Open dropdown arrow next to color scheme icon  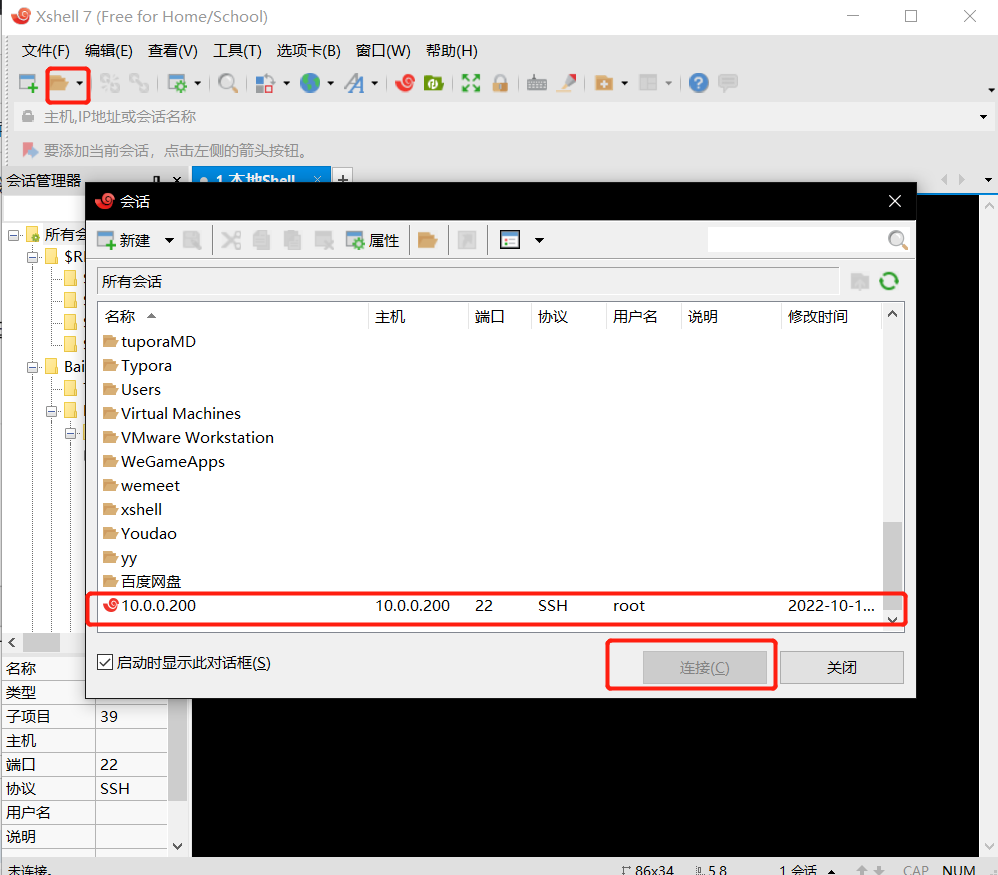point(286,83)
